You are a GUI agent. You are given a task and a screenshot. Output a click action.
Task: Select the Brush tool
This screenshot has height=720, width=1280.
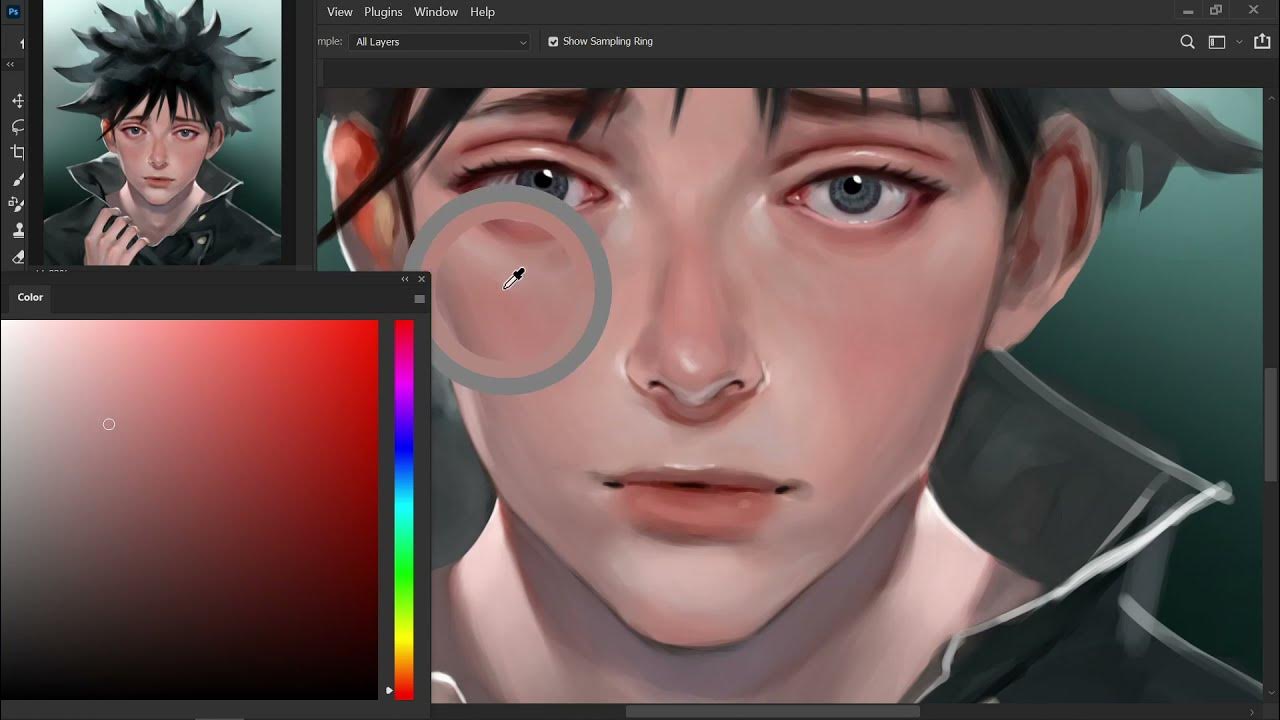tap(18, 179)
